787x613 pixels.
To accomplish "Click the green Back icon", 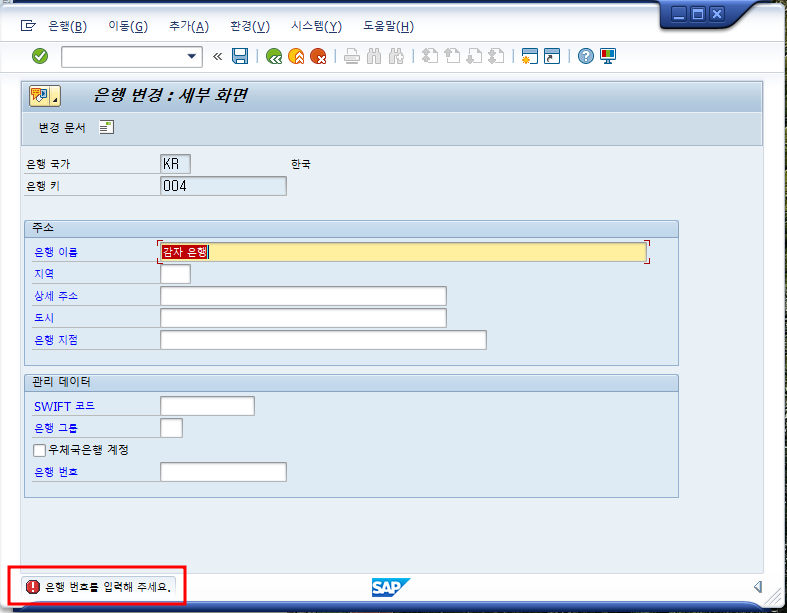I will [274, 56].
